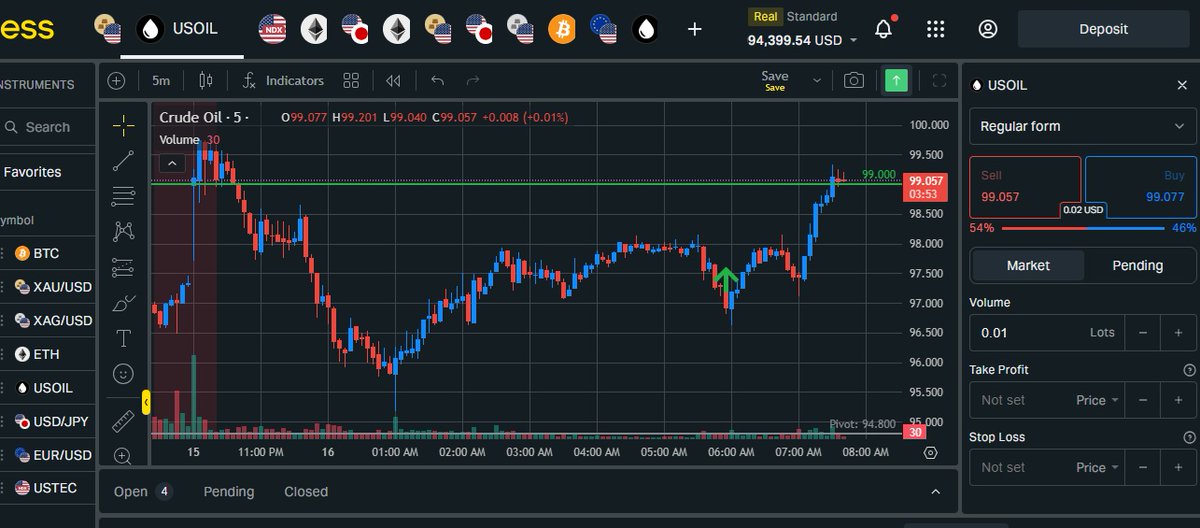Redo the chart action
The image size is (1200, 528).
(473, 80)
